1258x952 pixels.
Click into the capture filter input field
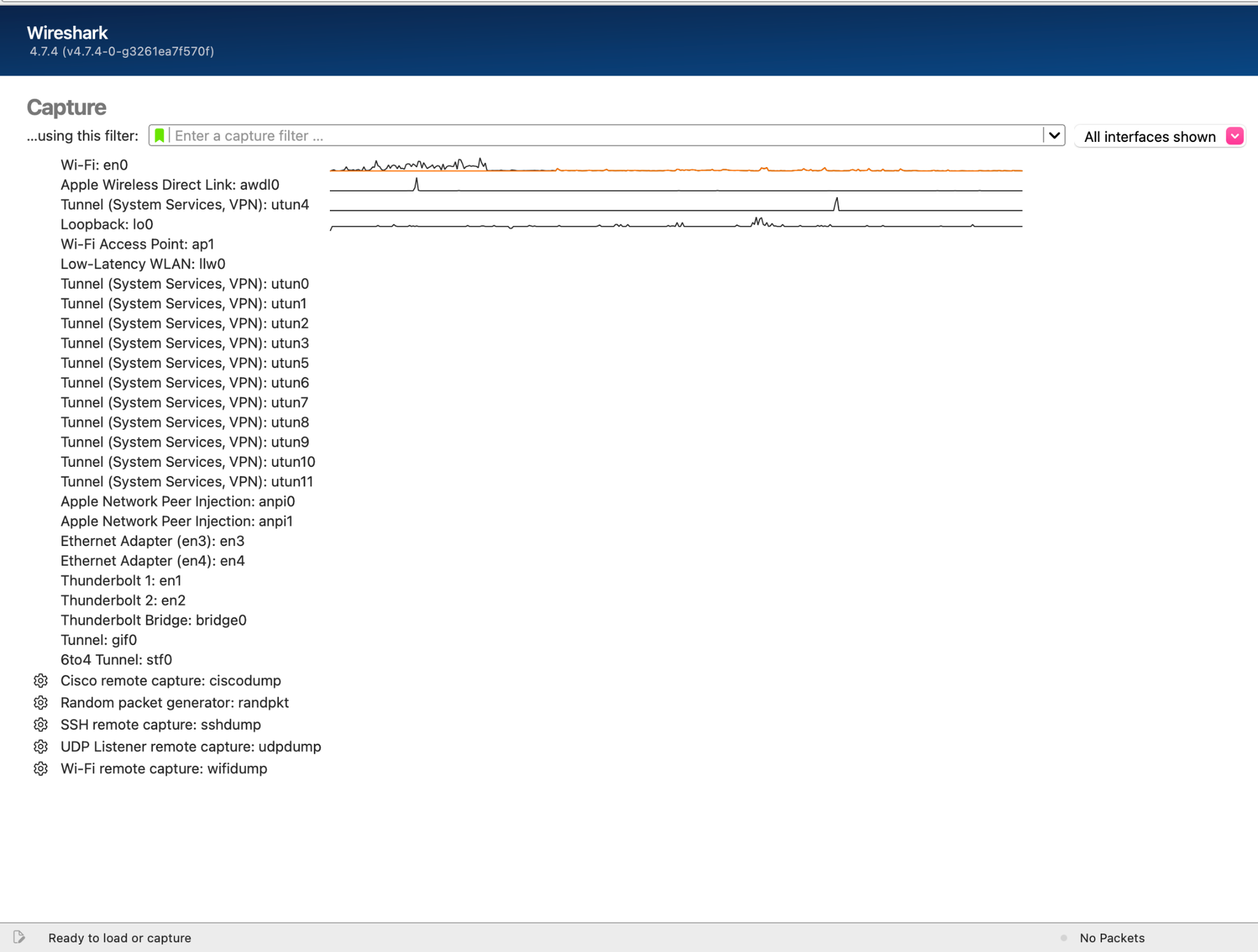607,136
